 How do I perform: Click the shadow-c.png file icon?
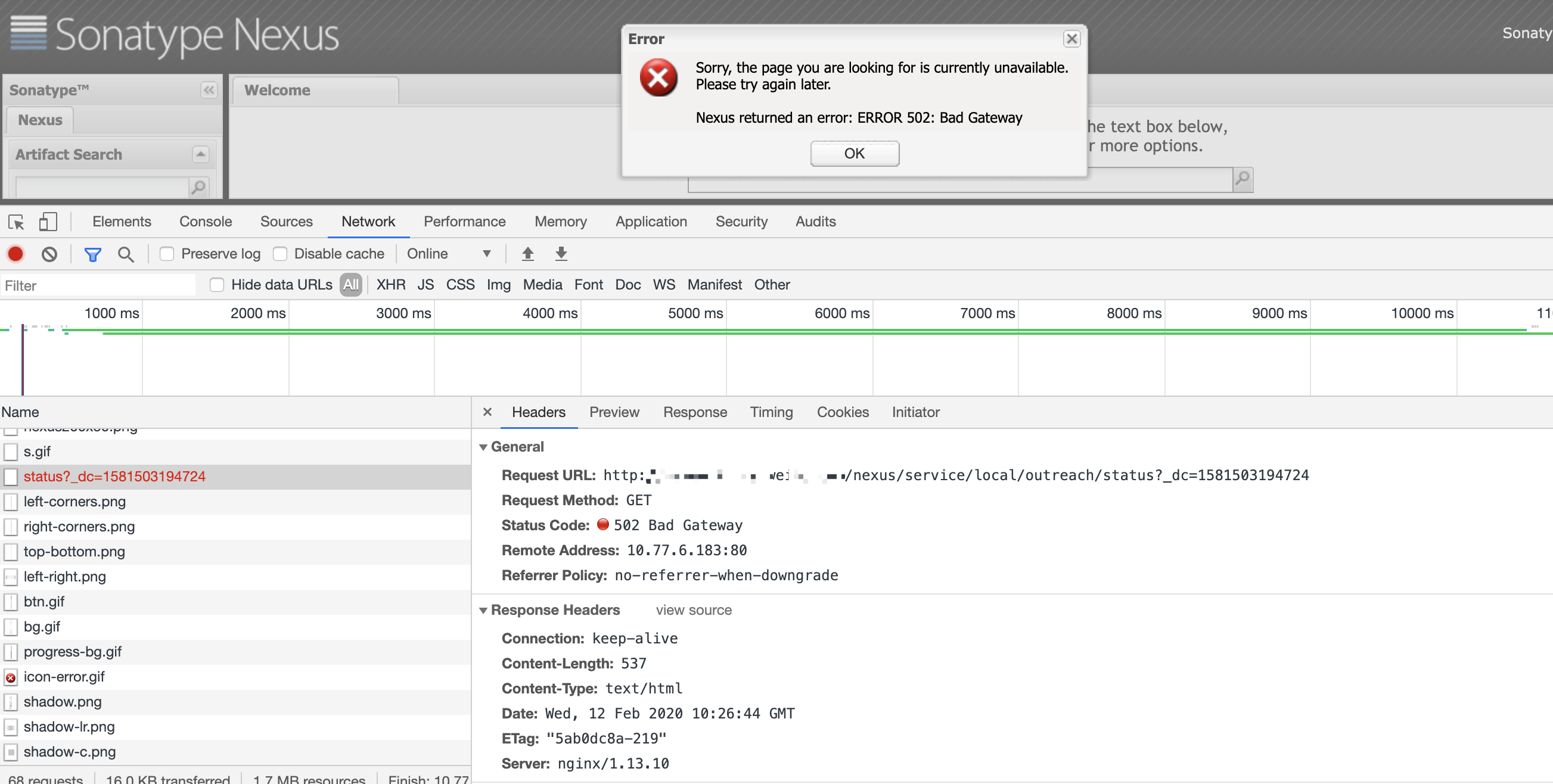click(10, 752)
